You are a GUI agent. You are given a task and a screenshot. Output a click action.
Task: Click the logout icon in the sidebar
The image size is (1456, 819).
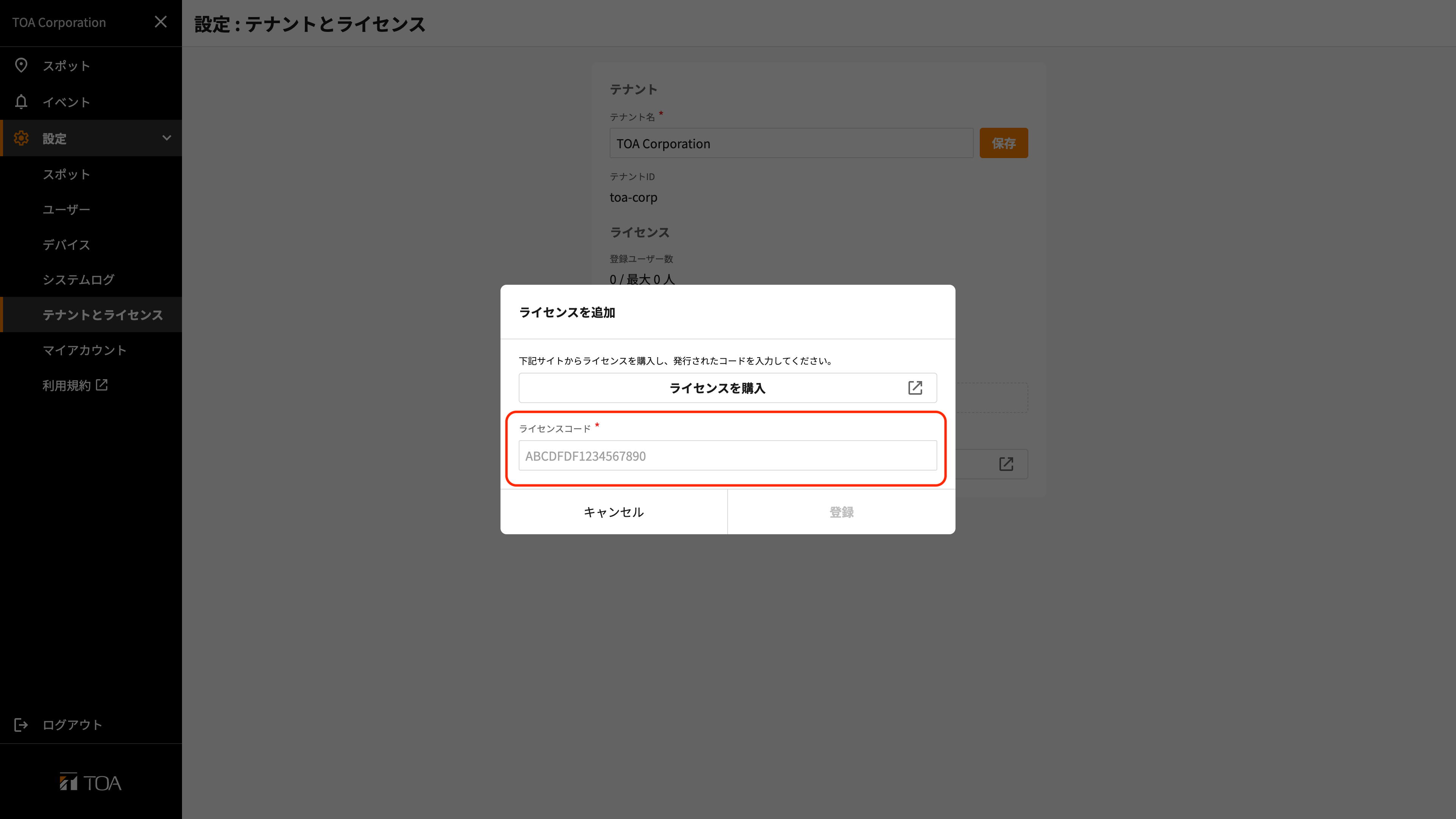coord(21,725)
